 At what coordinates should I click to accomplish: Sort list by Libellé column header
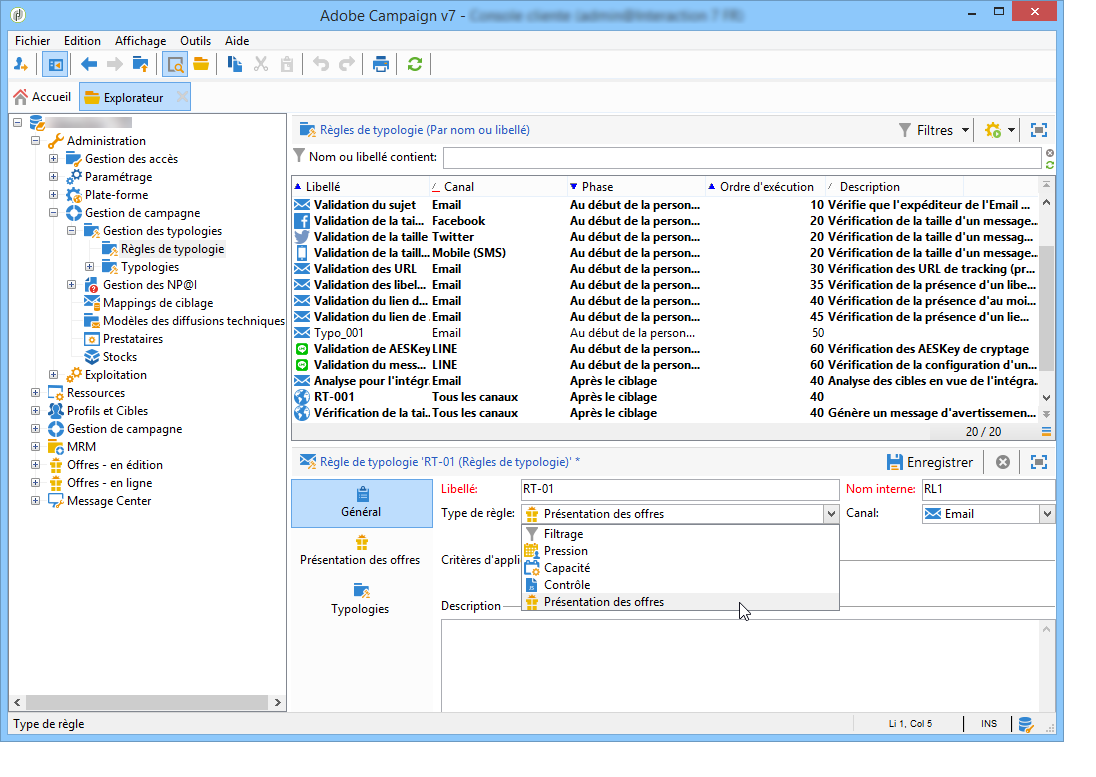(361, 187)
